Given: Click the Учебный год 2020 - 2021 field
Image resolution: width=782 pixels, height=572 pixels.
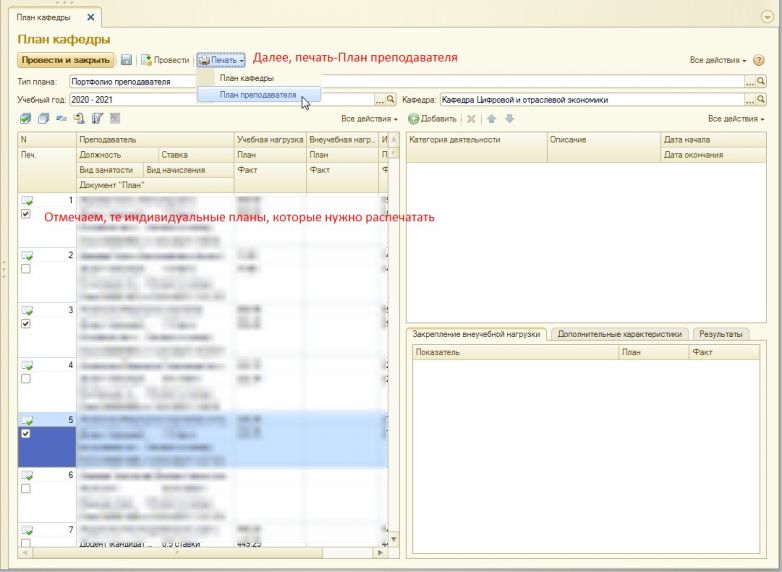Looking at the screenshot, I should pos(222,100).
